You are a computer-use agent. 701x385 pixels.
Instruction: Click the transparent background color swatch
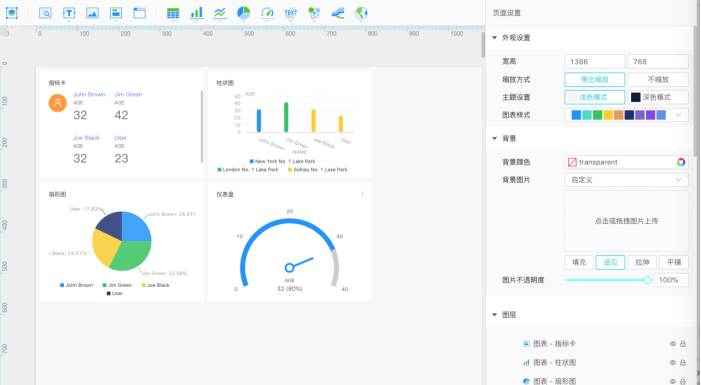(x=572, y=162)
